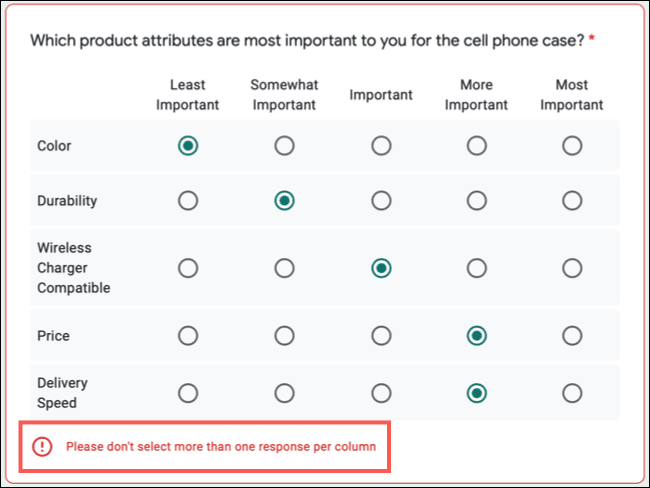
Task: Select Least Important for Color
Action: [188, 146]
